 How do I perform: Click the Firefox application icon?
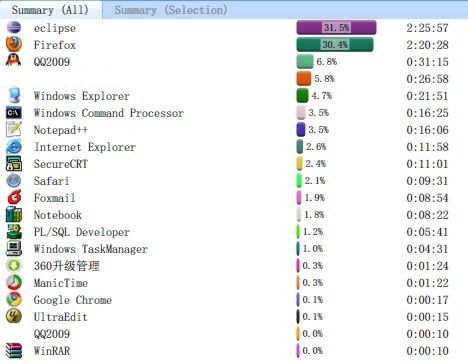[x=14, y=44]
